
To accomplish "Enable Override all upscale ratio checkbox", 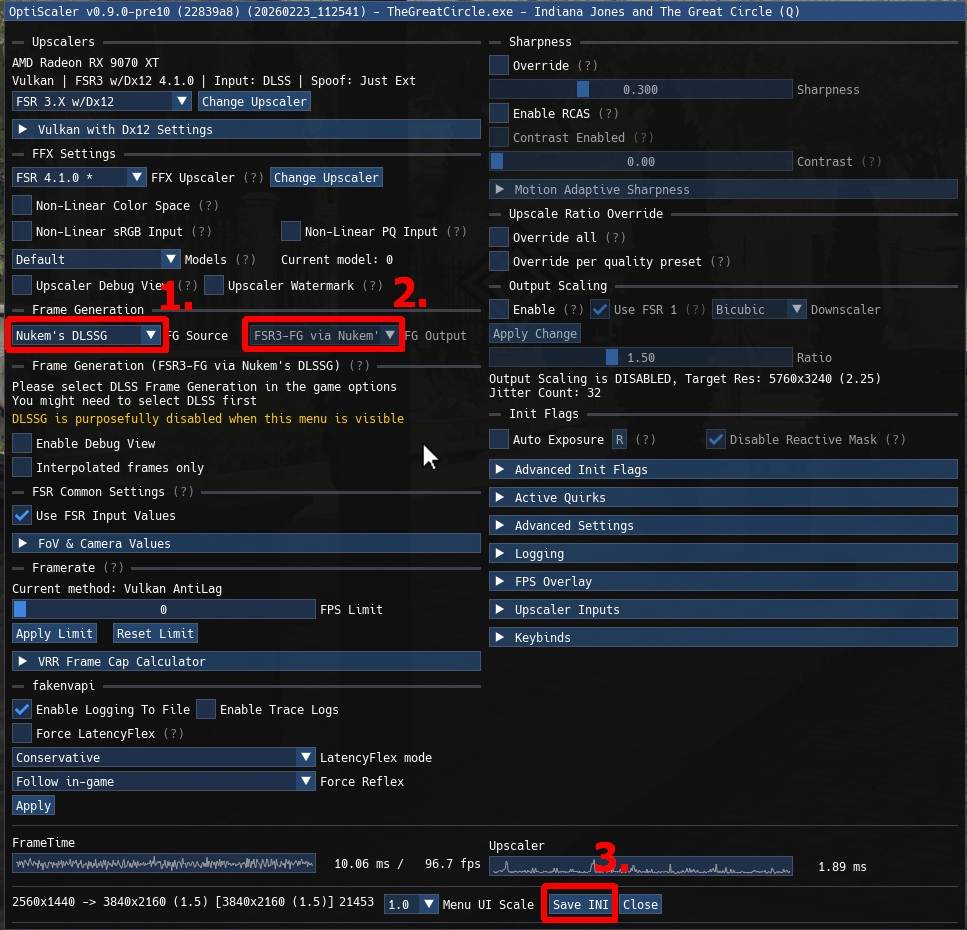I will pos(499,237).
